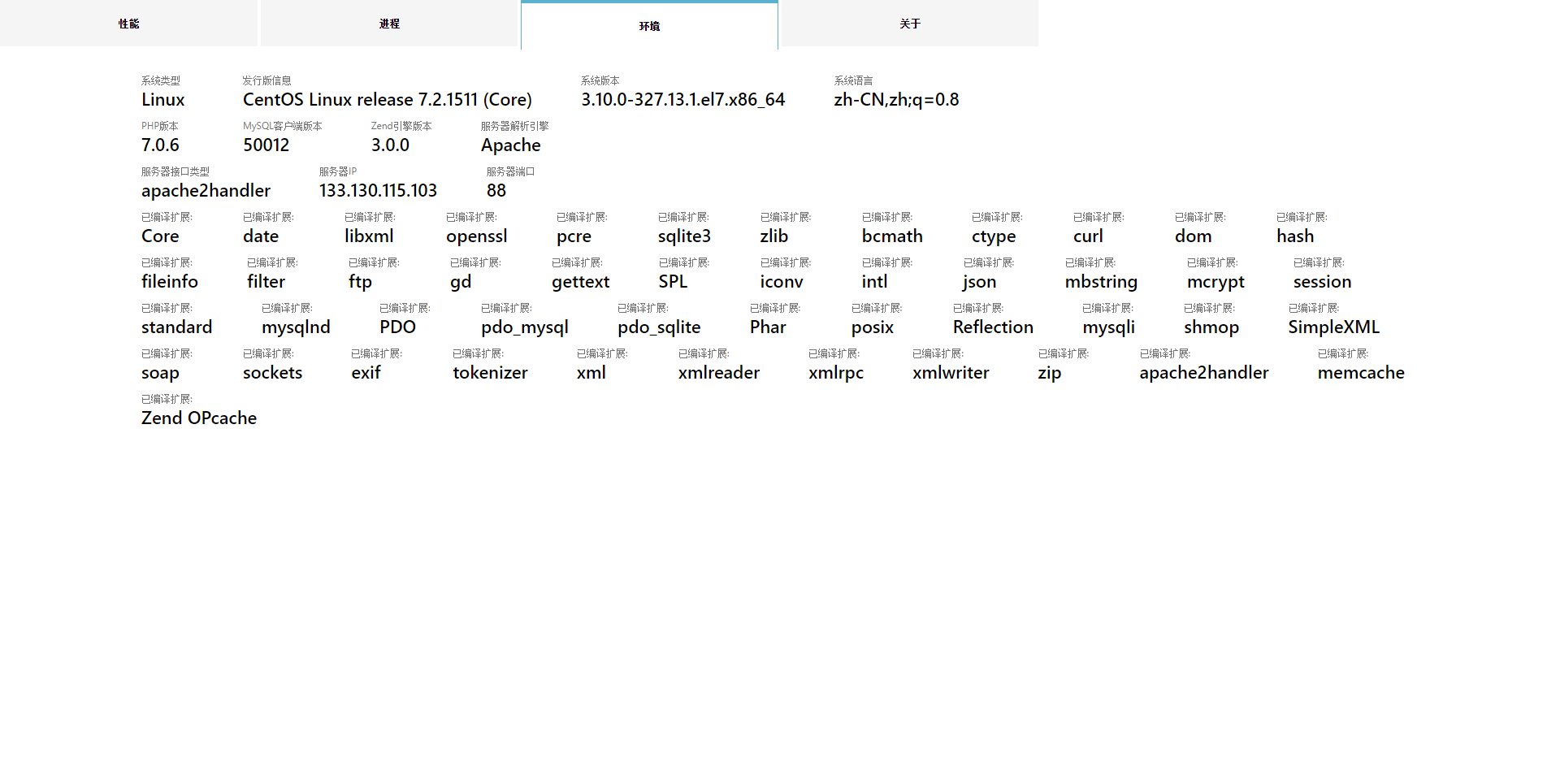Click the openssl extension entry
This screenshot has height=784, width=1560.
477,236
